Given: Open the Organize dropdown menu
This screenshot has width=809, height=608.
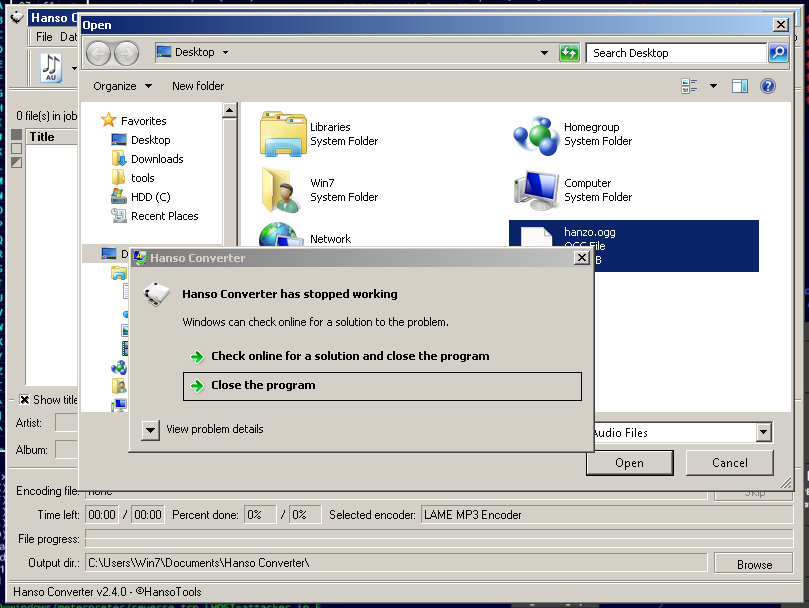Looking at the screenshot, I should [x=123, y=86].
